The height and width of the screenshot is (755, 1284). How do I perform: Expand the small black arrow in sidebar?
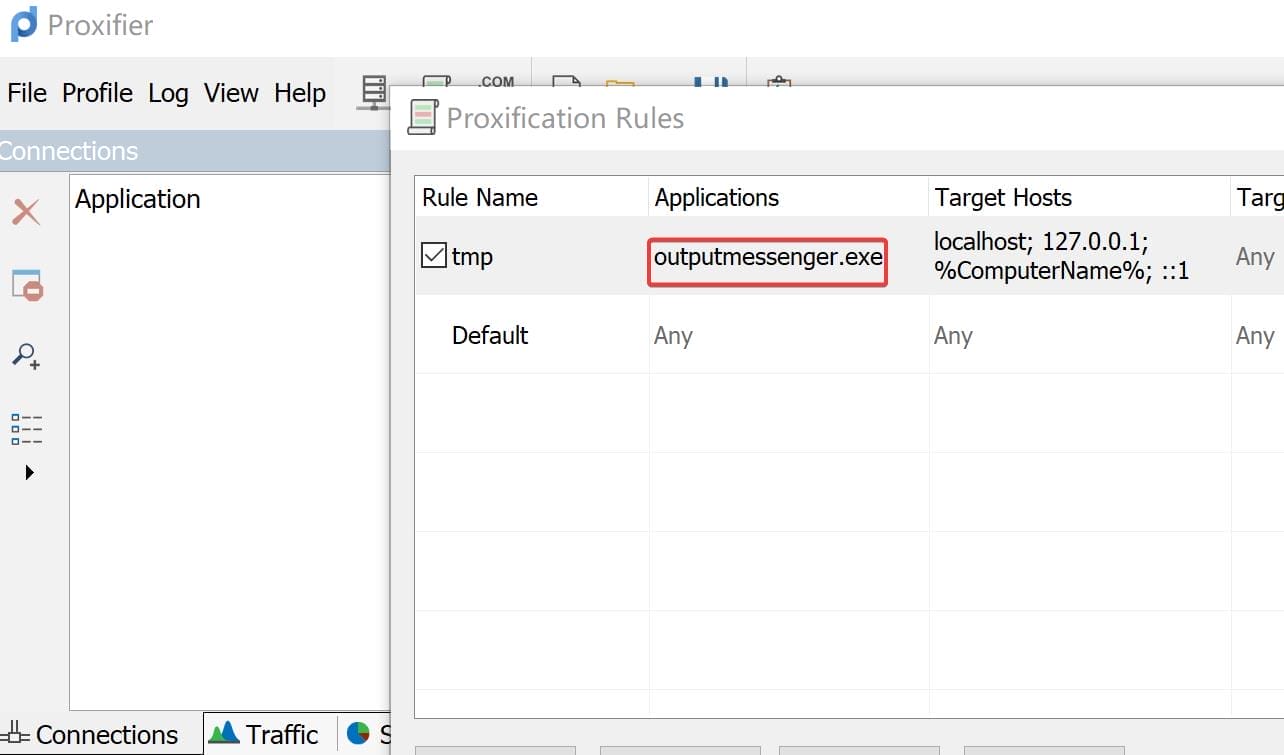[x=29, y=472]
